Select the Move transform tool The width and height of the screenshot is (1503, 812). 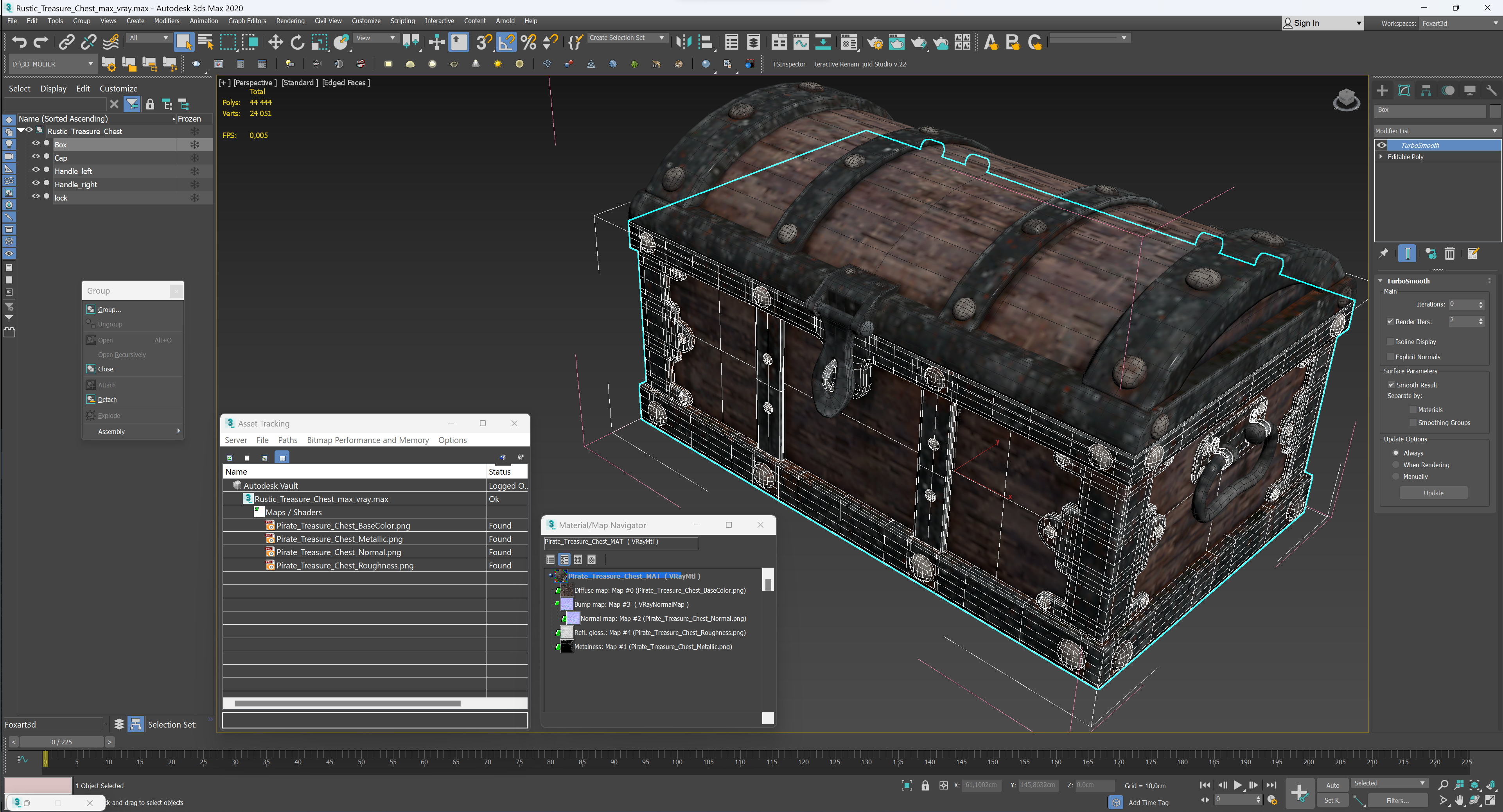pyautogui.click(x=275, y=42)
